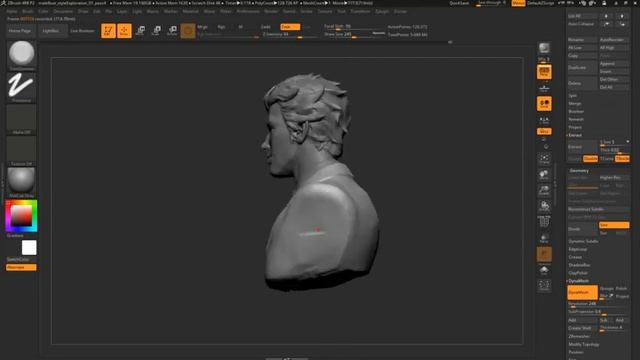The width and height of the screenshot is (640, 360).
Task: Open the Alpha Off slot
Action: pyautogui.click(x=21, y=119)
